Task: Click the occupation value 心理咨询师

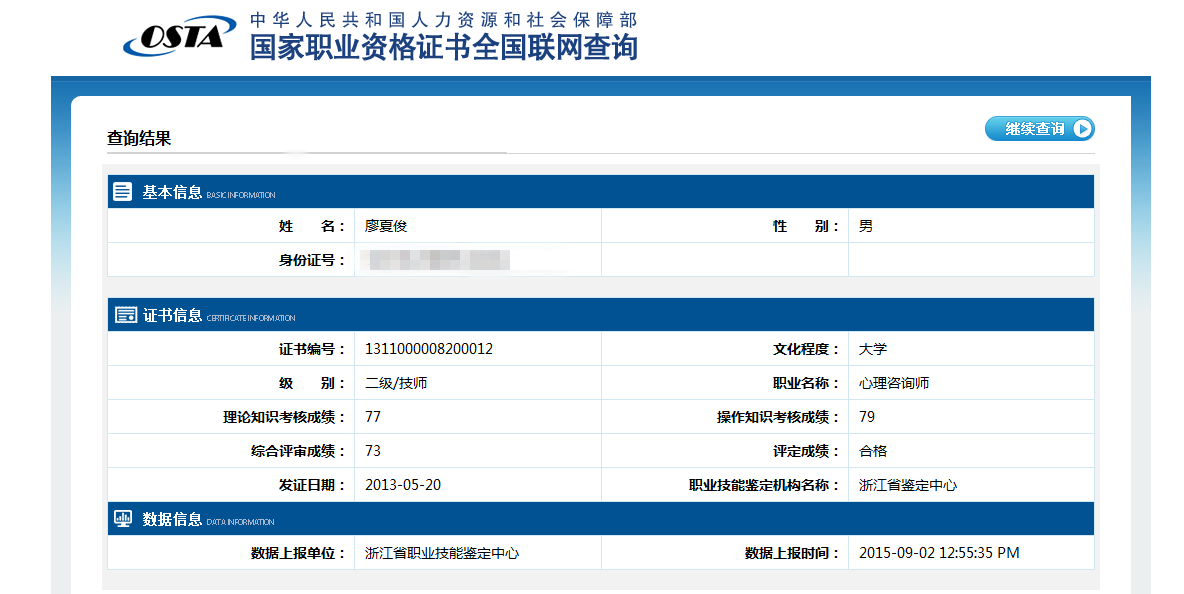Action: pyautogui.click(x=894, y=383)
